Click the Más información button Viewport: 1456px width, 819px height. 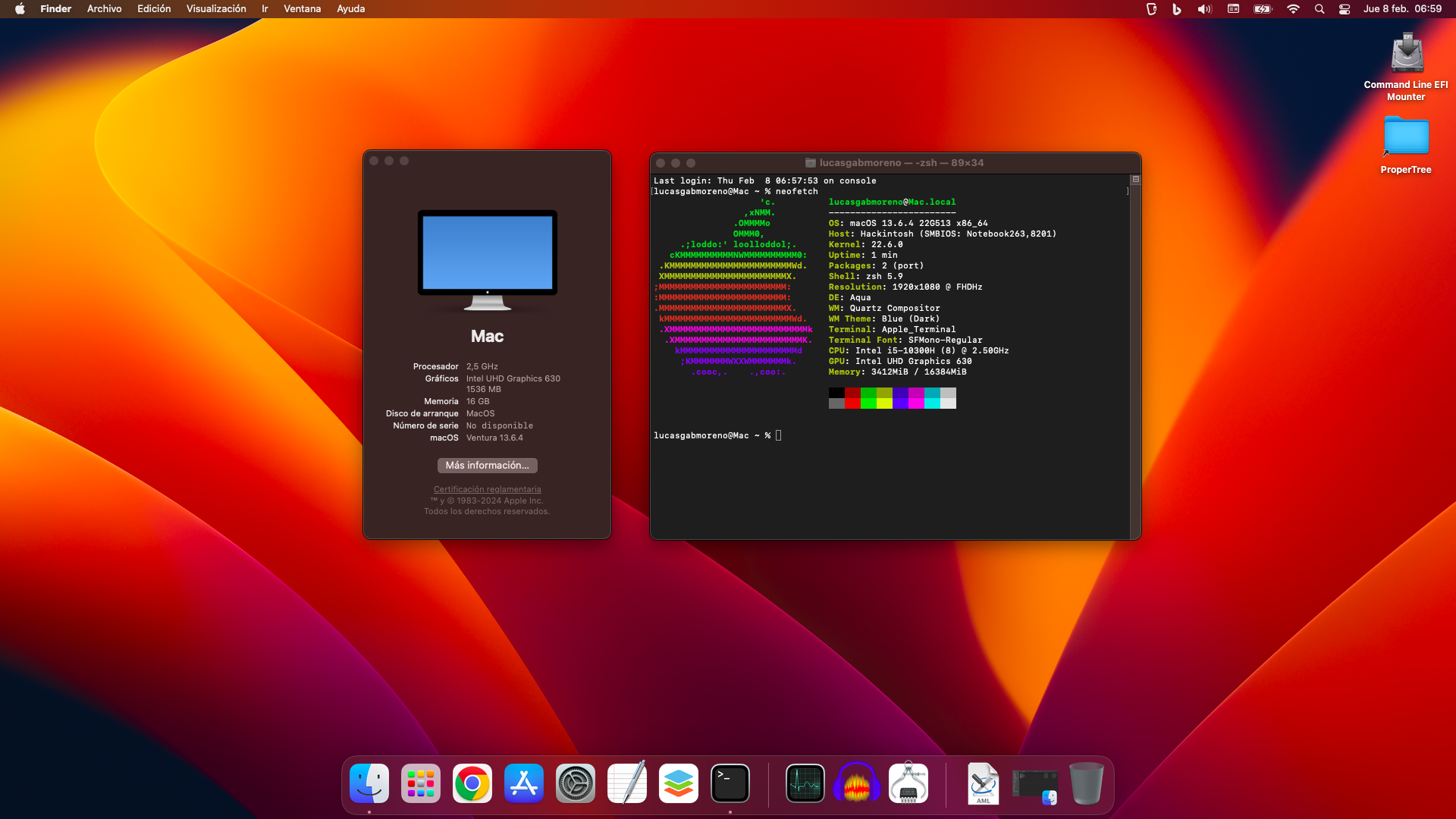tap(487, 465)
